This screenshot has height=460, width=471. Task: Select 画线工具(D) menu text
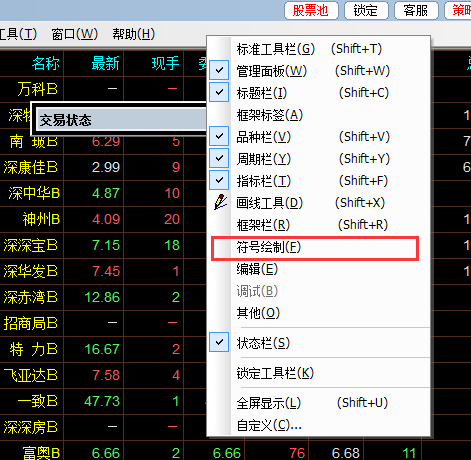[x=269, y=203]
